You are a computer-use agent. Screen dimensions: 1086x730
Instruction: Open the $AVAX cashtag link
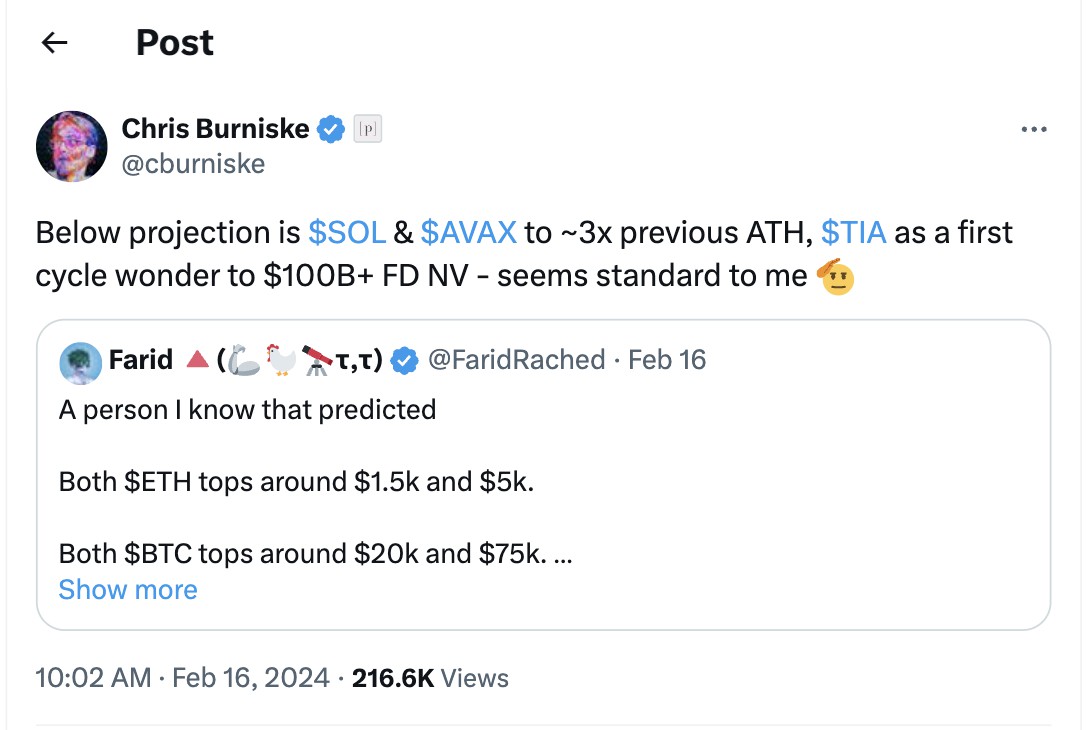click(468, 233)
